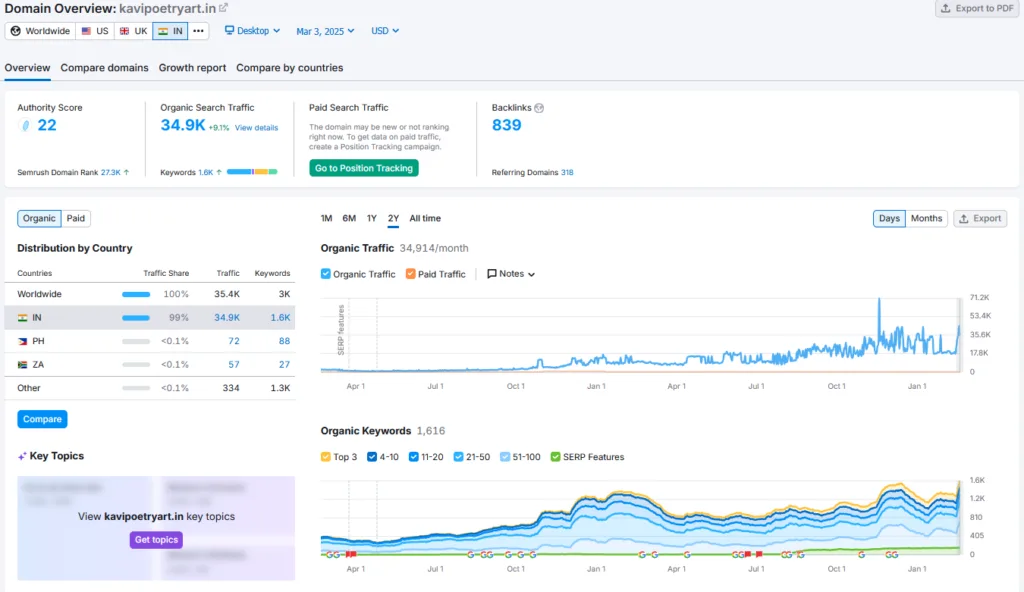
Task: Uncheck Paid Traffic on the traffic chart legend
Action: (410, 274)
